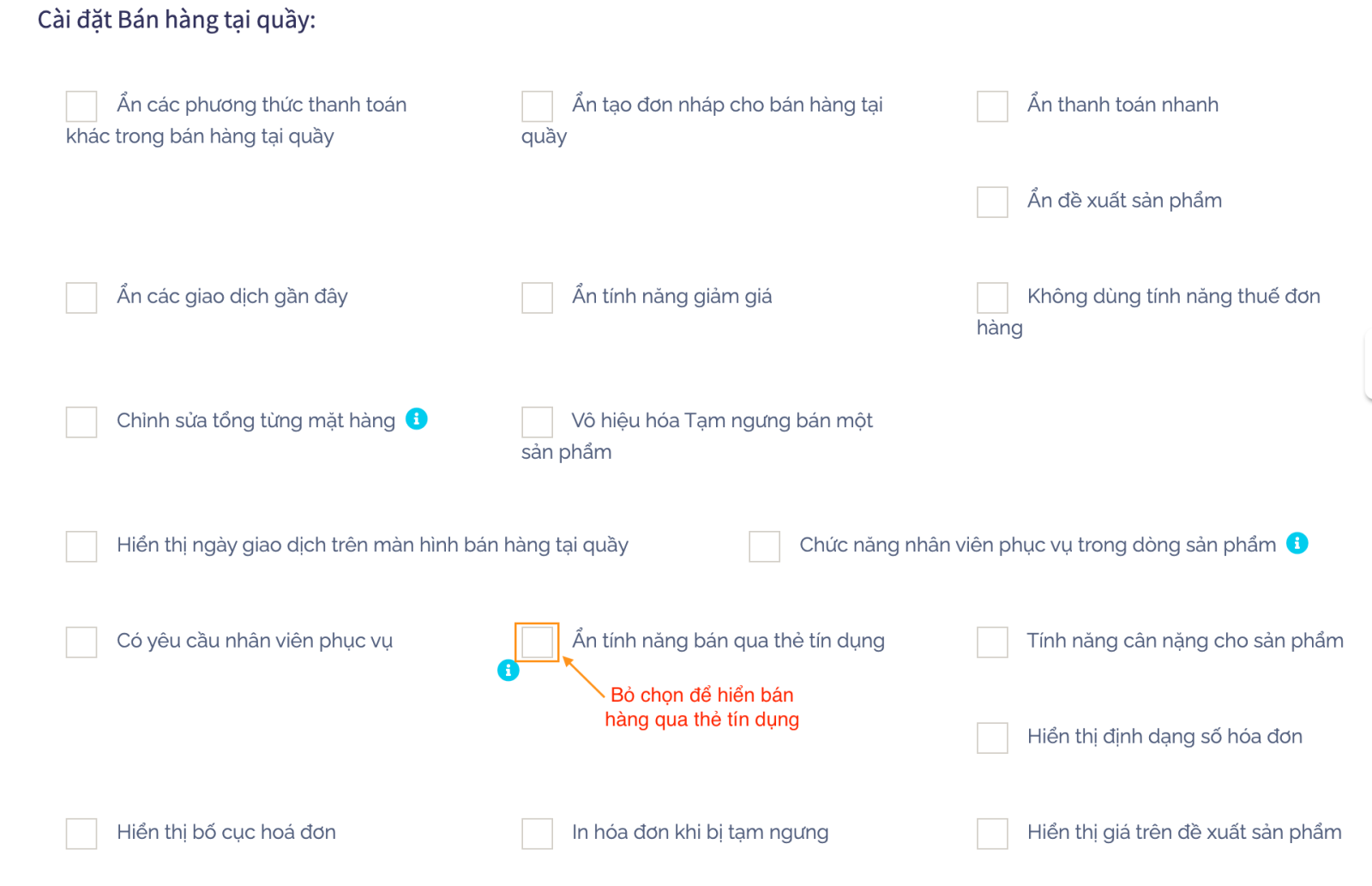1372x886 pixels.
Task: Toggle In hóa đơn khi bị tạm ngưng
Action: point(537,833)
